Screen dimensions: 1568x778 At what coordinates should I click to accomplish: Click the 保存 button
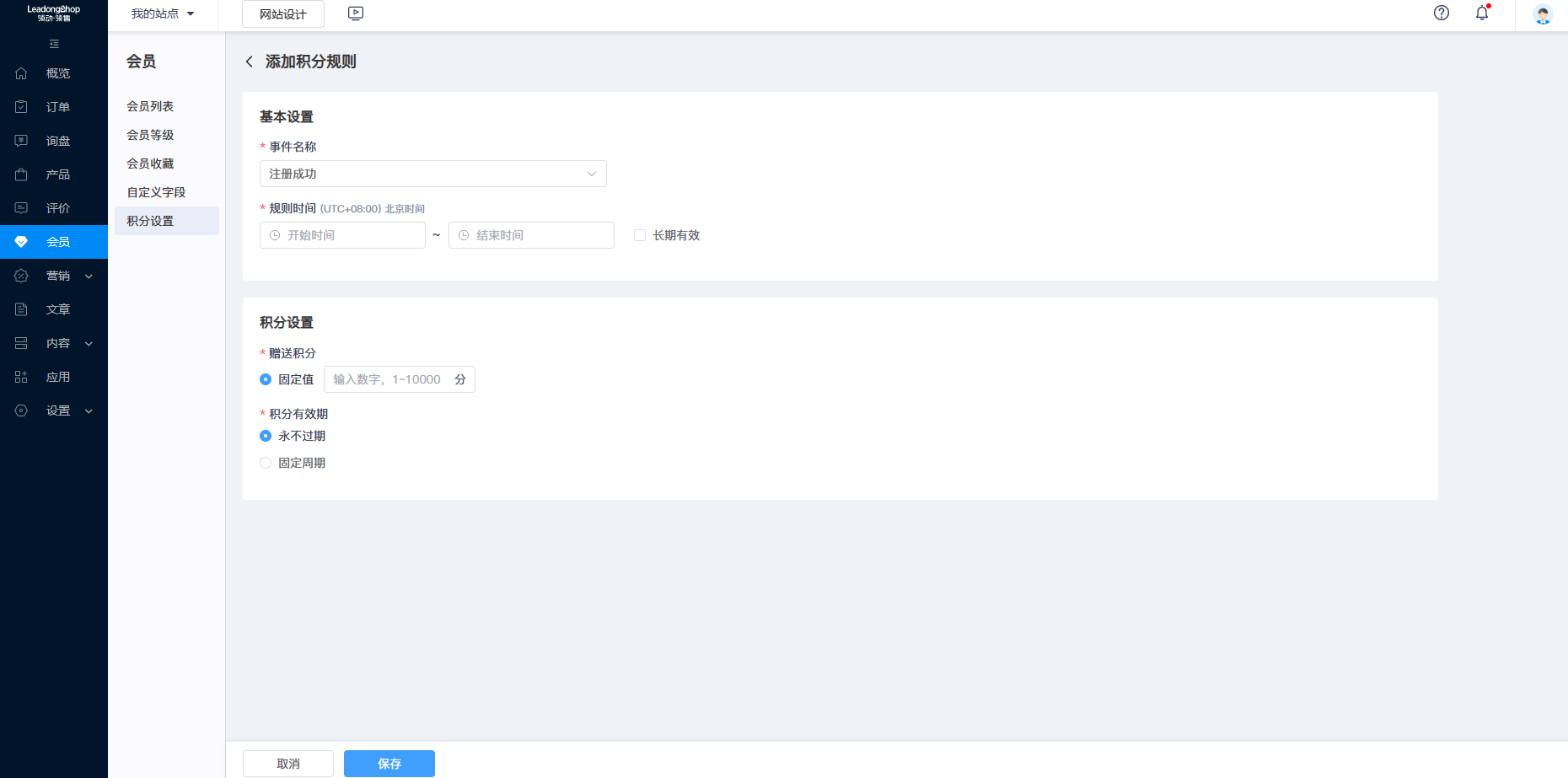click(x=389, y=764)
